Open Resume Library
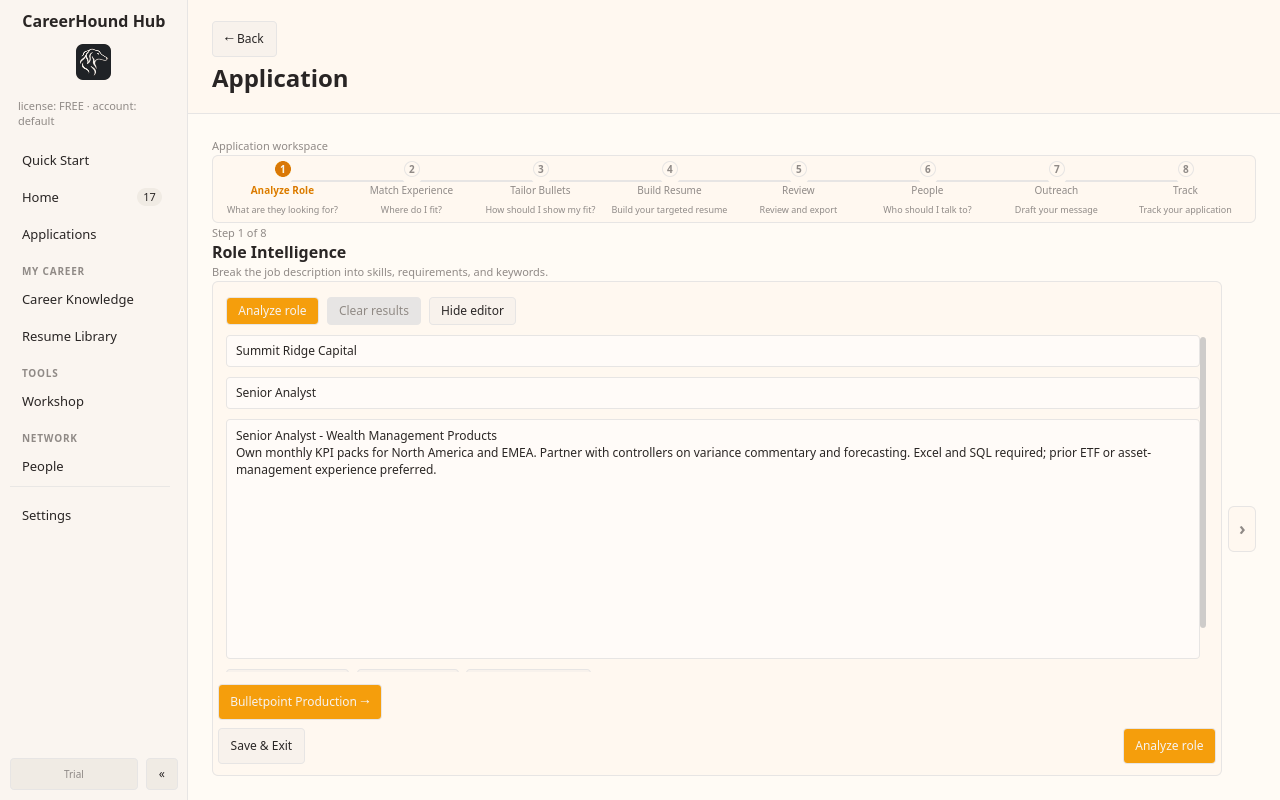This screenshot has height=800, width=1280. click(90, 336)
